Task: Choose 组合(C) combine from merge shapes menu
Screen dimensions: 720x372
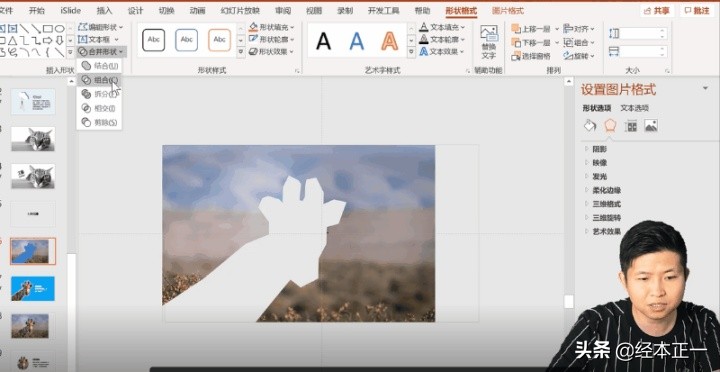Action: pyautogui.click(x=99, y=80)
